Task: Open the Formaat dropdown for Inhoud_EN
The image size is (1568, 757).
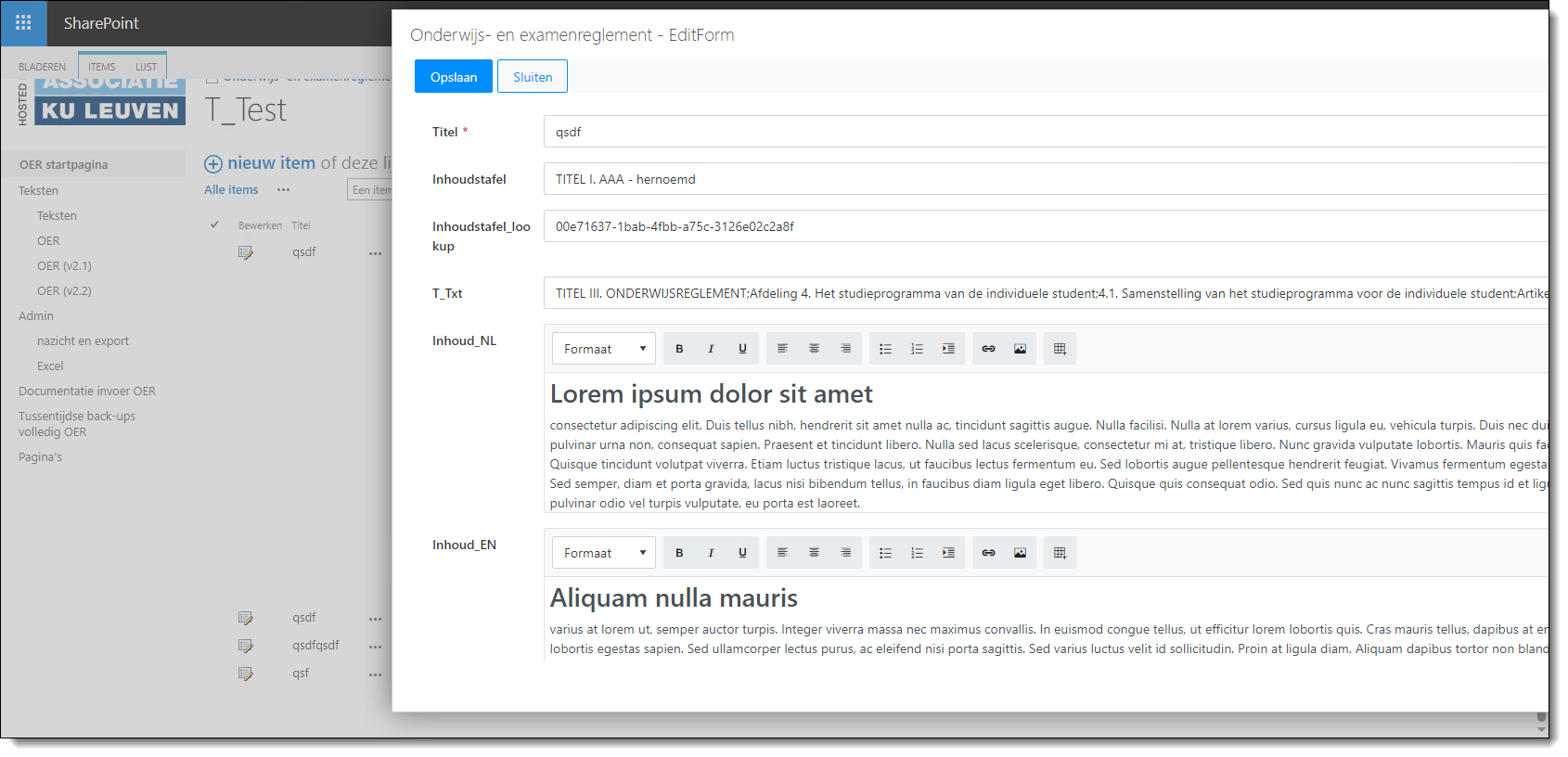Action: pos(604,553)
